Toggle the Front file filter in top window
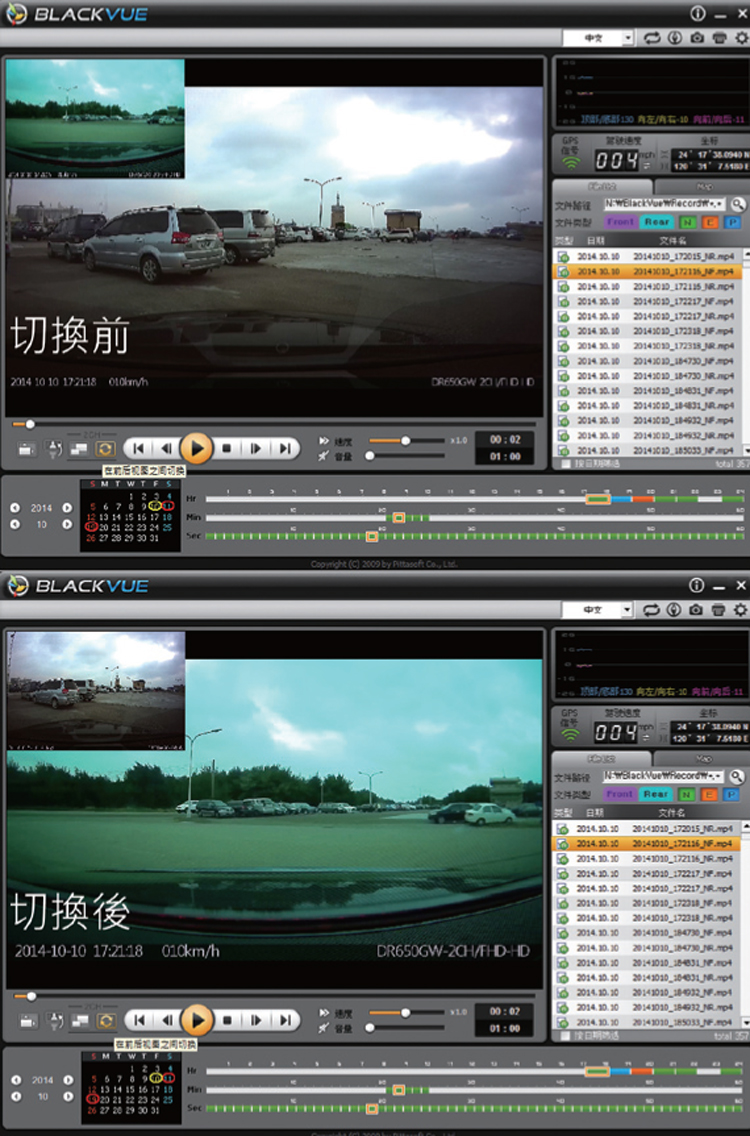The height and width of the screenshot is (1136, 750). (x=620, y=222)
